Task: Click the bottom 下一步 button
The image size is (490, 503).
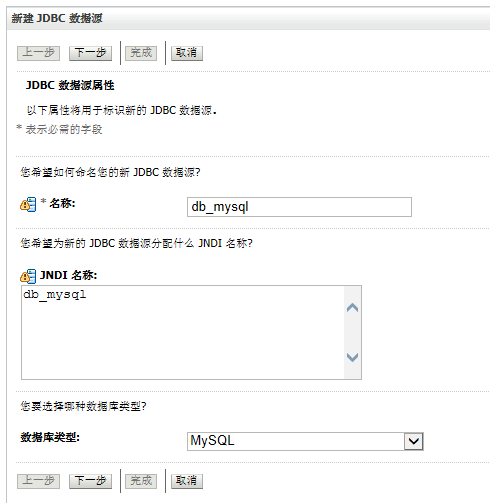Action: 90,481
